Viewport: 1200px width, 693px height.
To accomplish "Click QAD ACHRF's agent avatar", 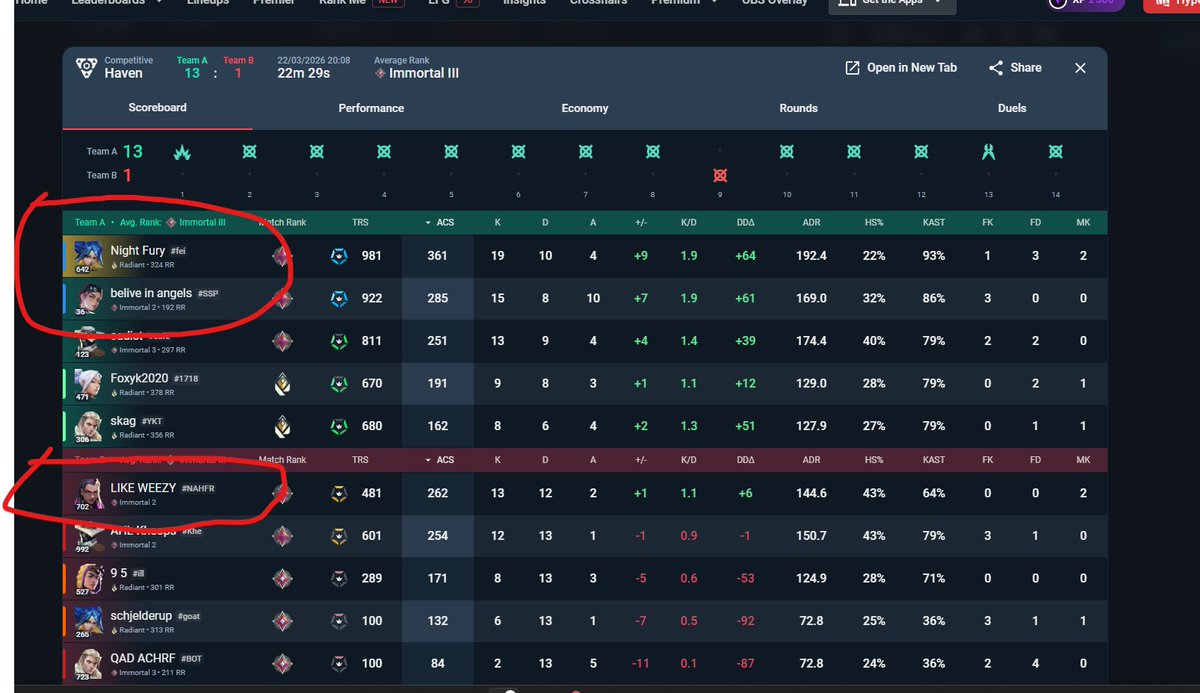I will (x=88, y=662).
